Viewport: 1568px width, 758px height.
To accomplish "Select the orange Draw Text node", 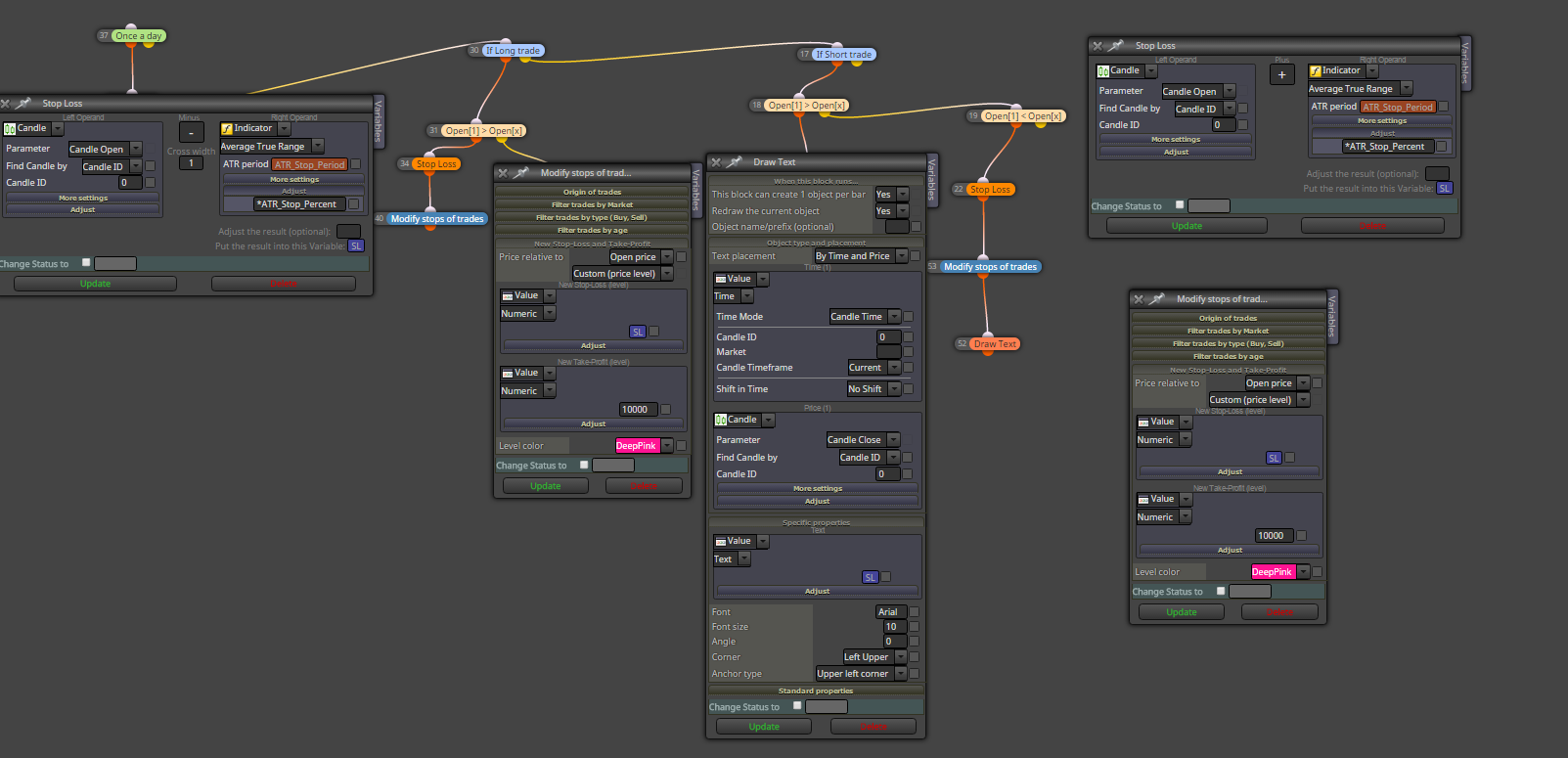I will pyautogui.click(x=995, y=344).
